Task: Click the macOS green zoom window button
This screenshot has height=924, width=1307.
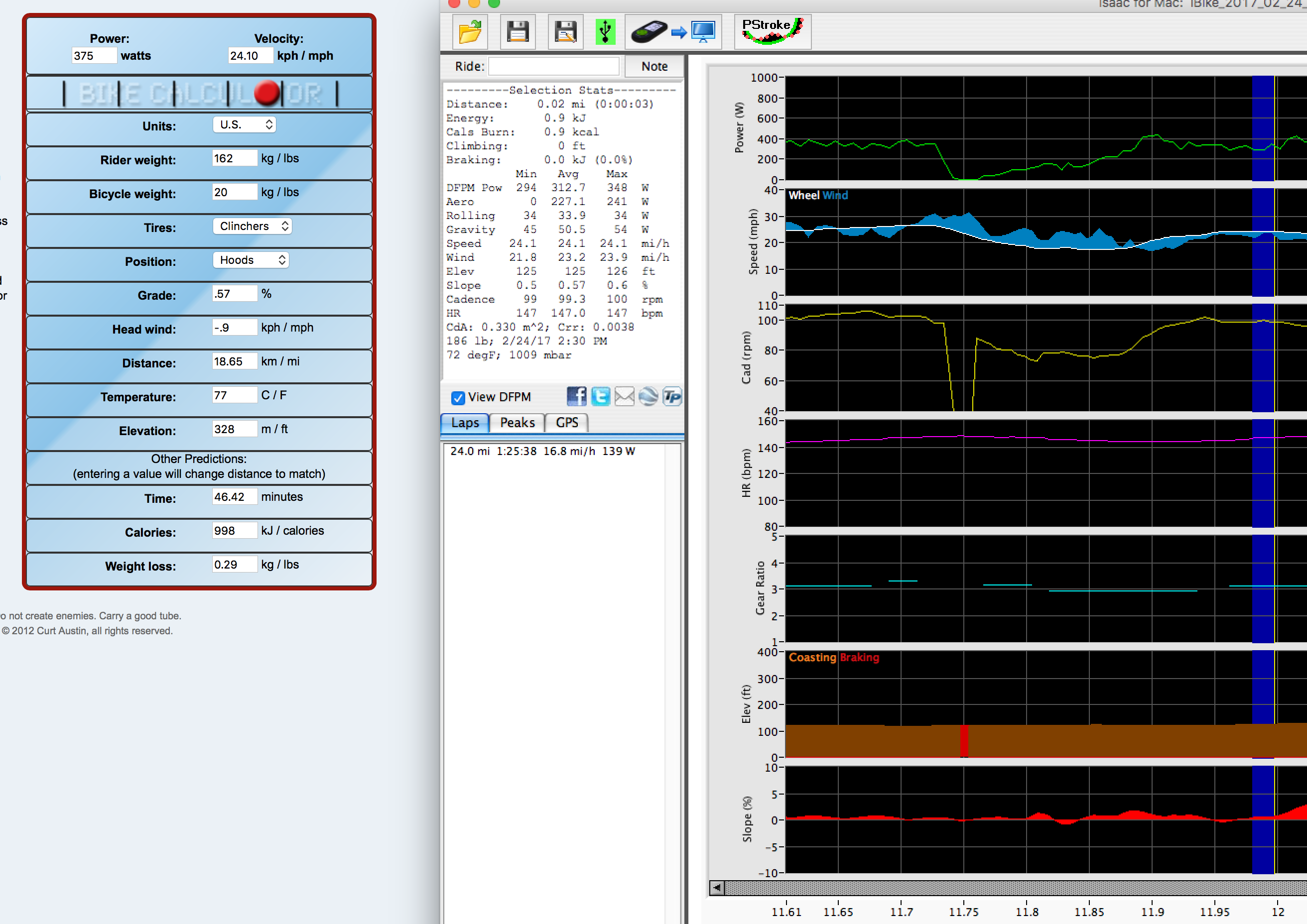Action: [x=494, y=3]
